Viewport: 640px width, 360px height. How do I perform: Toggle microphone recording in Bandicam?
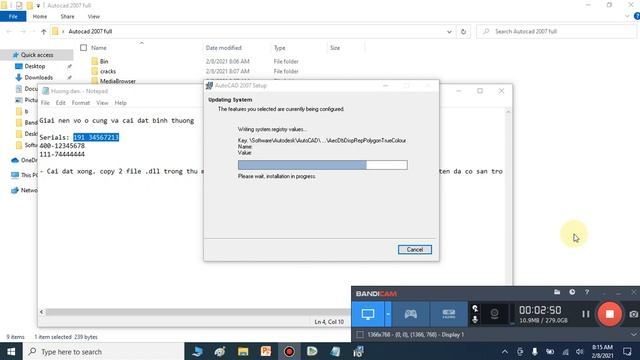tap(475, 319)
